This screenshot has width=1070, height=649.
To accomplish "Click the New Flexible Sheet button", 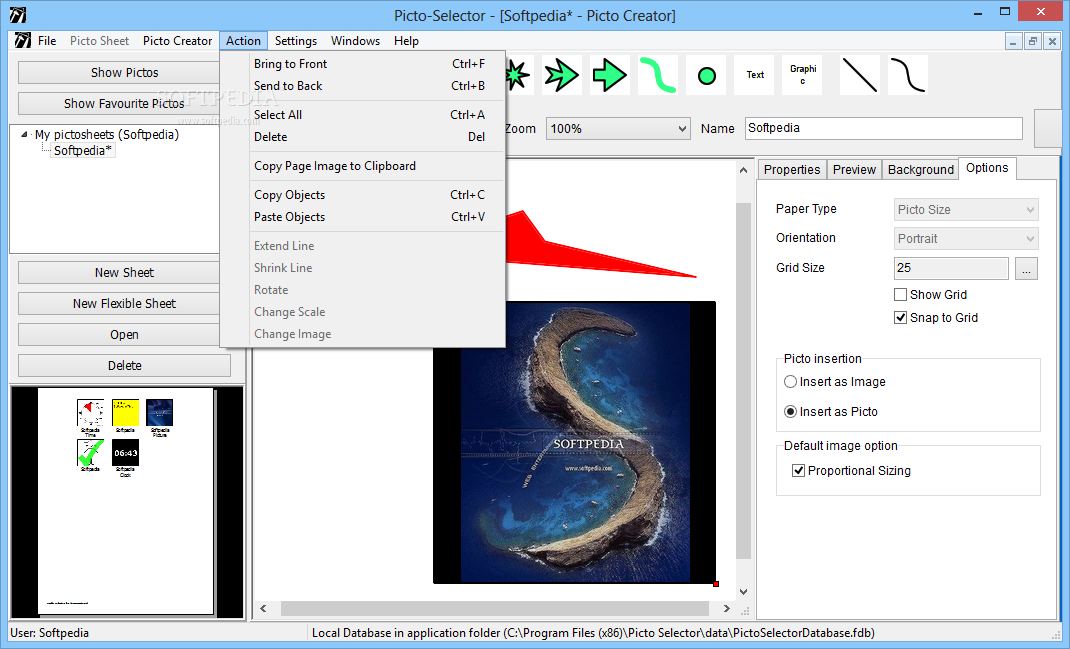I will [124, 303].
